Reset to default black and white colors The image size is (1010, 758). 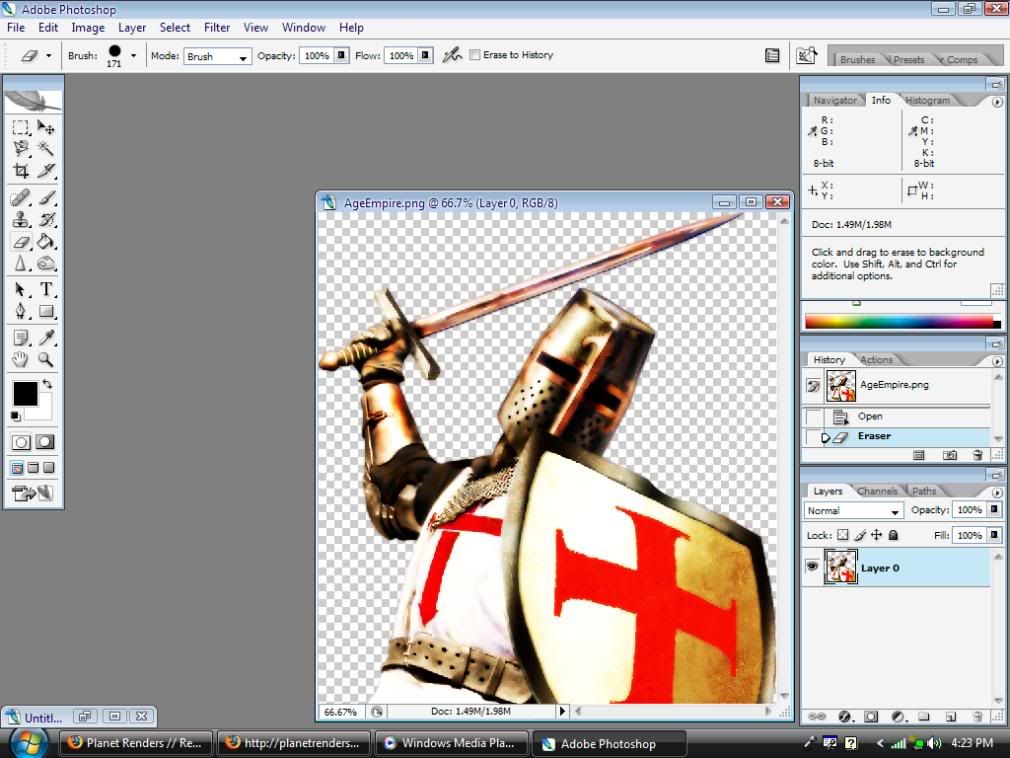[15, 416]
